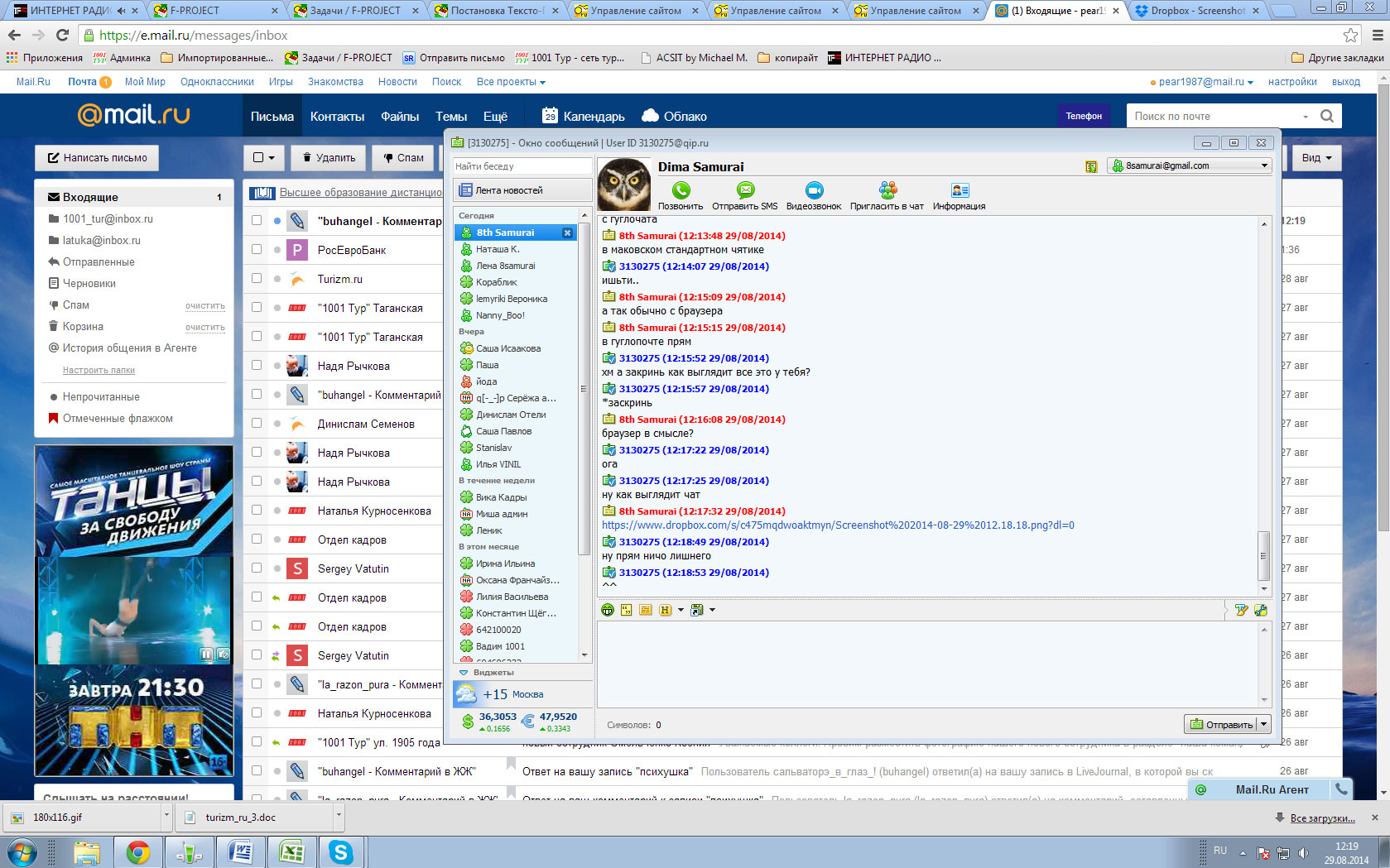Click the yellow message template icon in chat toolbar
The image size is (1390, 868).
646,610
